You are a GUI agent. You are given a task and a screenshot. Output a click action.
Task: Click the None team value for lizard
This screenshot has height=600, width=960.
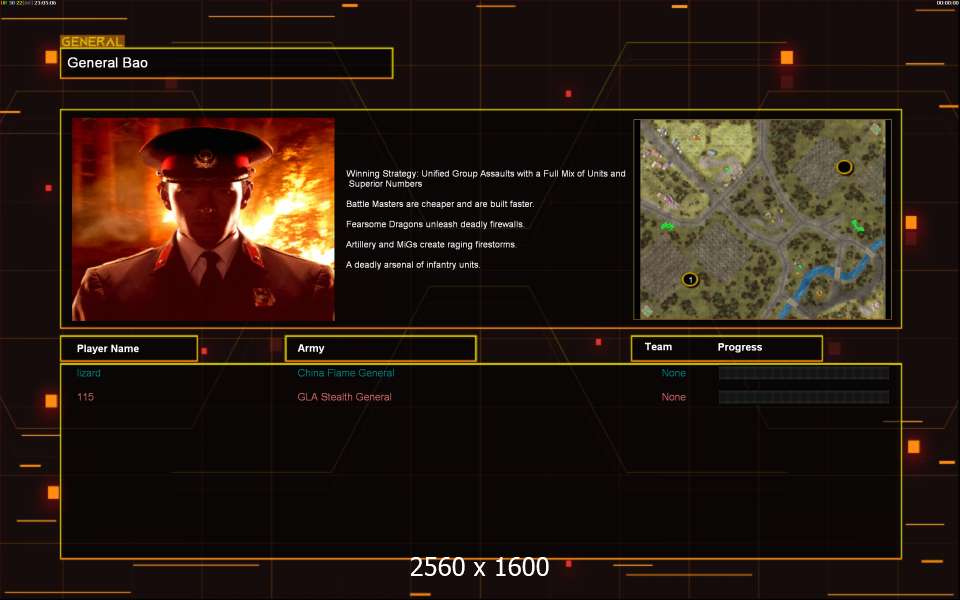click(673, 373)
